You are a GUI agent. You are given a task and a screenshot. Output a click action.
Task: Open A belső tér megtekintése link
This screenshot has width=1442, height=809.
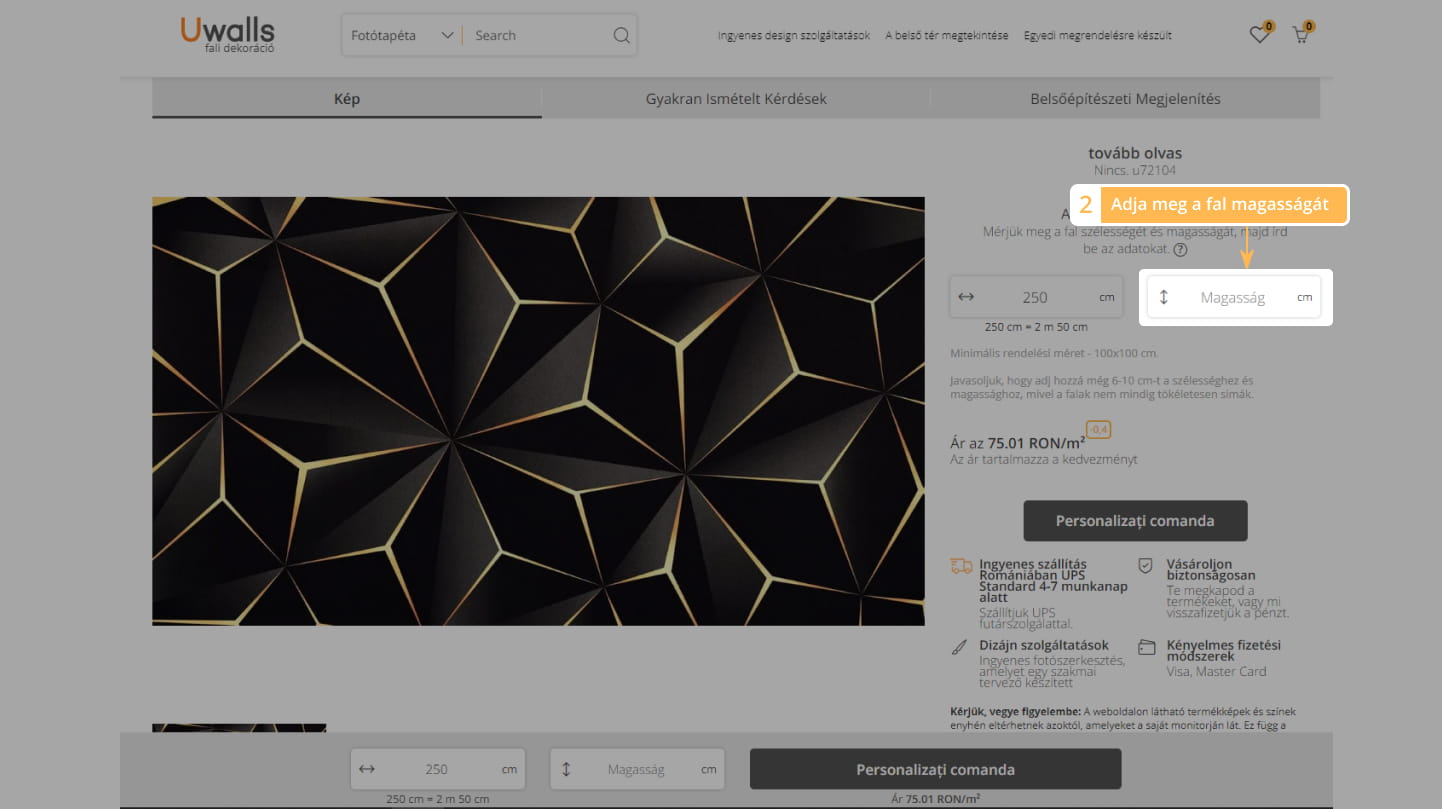(x=946, y=36)
